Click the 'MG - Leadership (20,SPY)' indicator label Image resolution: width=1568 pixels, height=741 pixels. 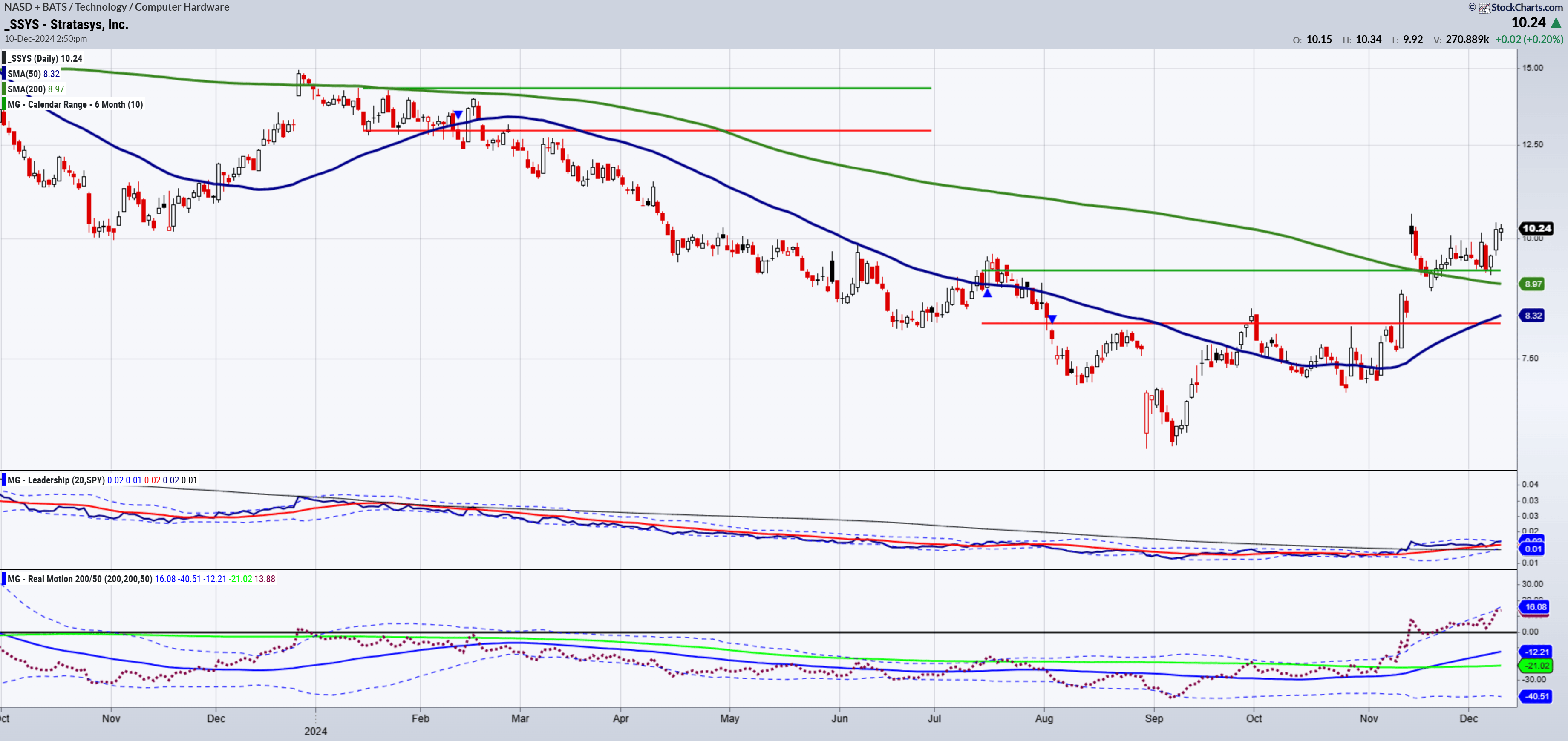coord(56,480)
